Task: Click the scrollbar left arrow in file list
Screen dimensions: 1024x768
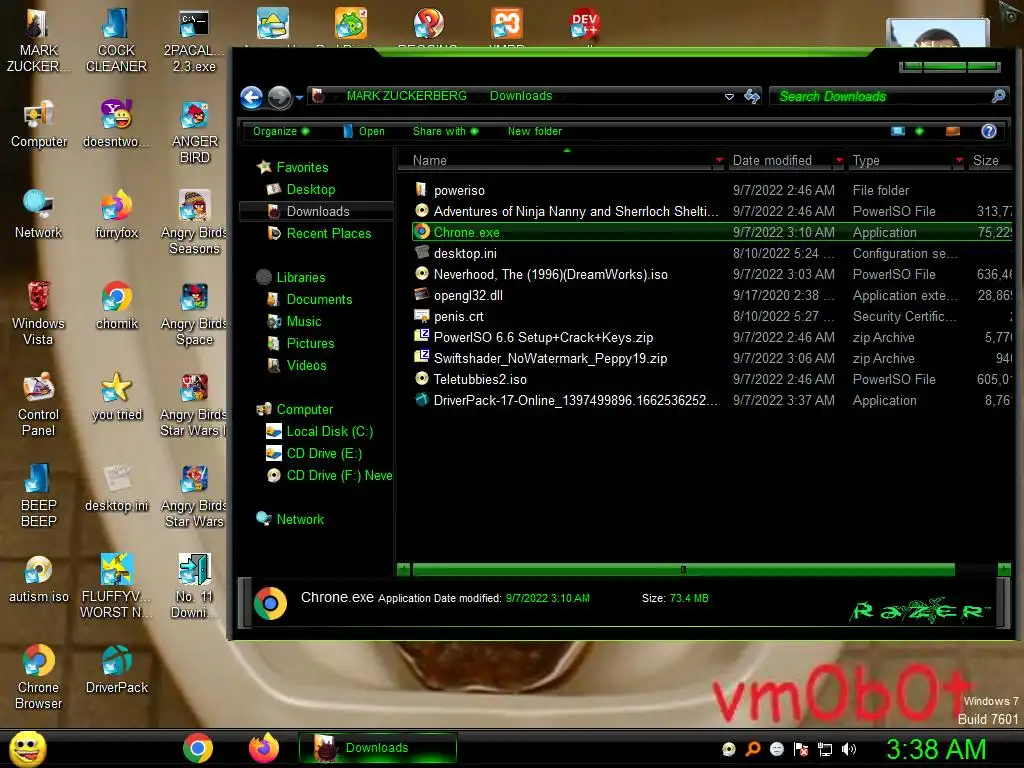Action: [404, 569]
